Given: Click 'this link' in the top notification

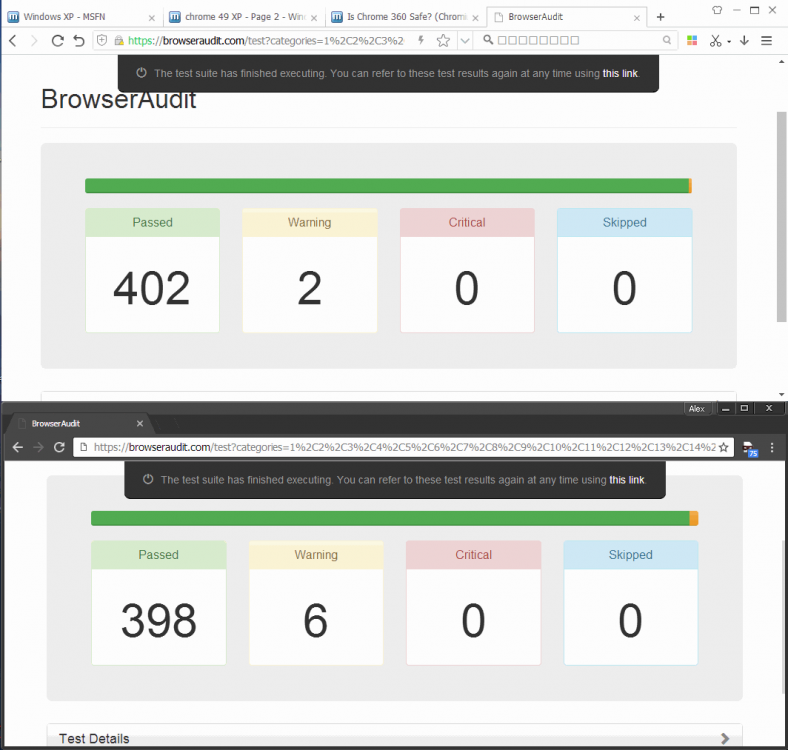Looking at the screenshot, I should coord(619,73).
